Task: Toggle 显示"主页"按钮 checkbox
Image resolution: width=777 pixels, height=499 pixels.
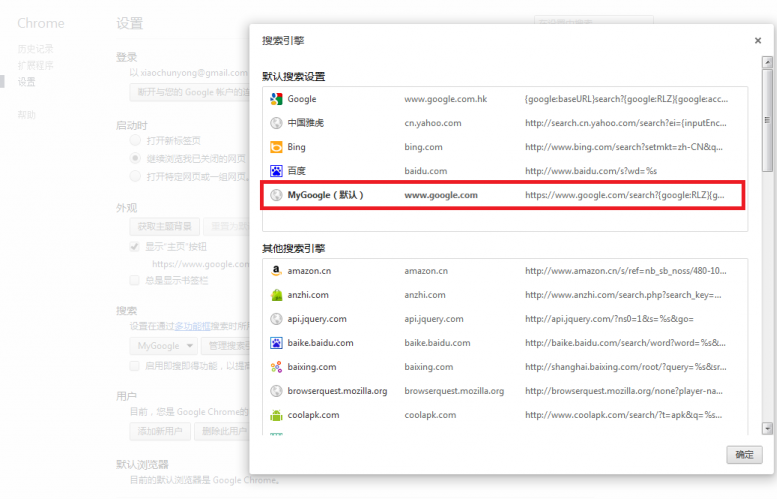Action: pyautogui.click(x=134, y=247)
